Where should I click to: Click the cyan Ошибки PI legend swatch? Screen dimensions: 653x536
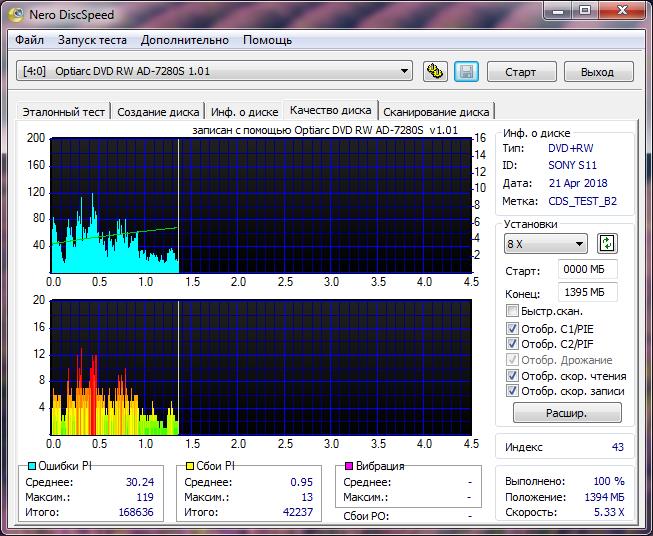point(33,466)
